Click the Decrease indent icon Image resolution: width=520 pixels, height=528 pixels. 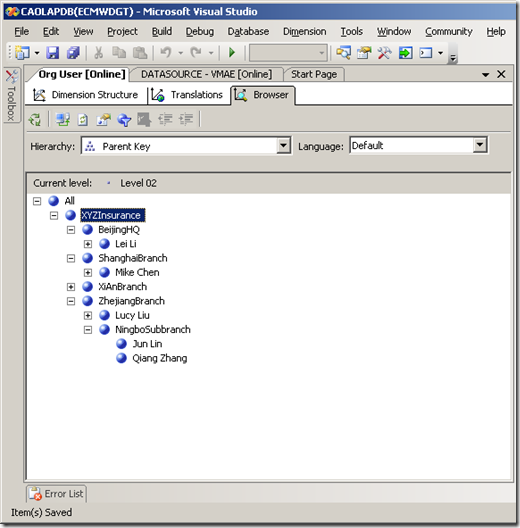[x=165, y=119]
